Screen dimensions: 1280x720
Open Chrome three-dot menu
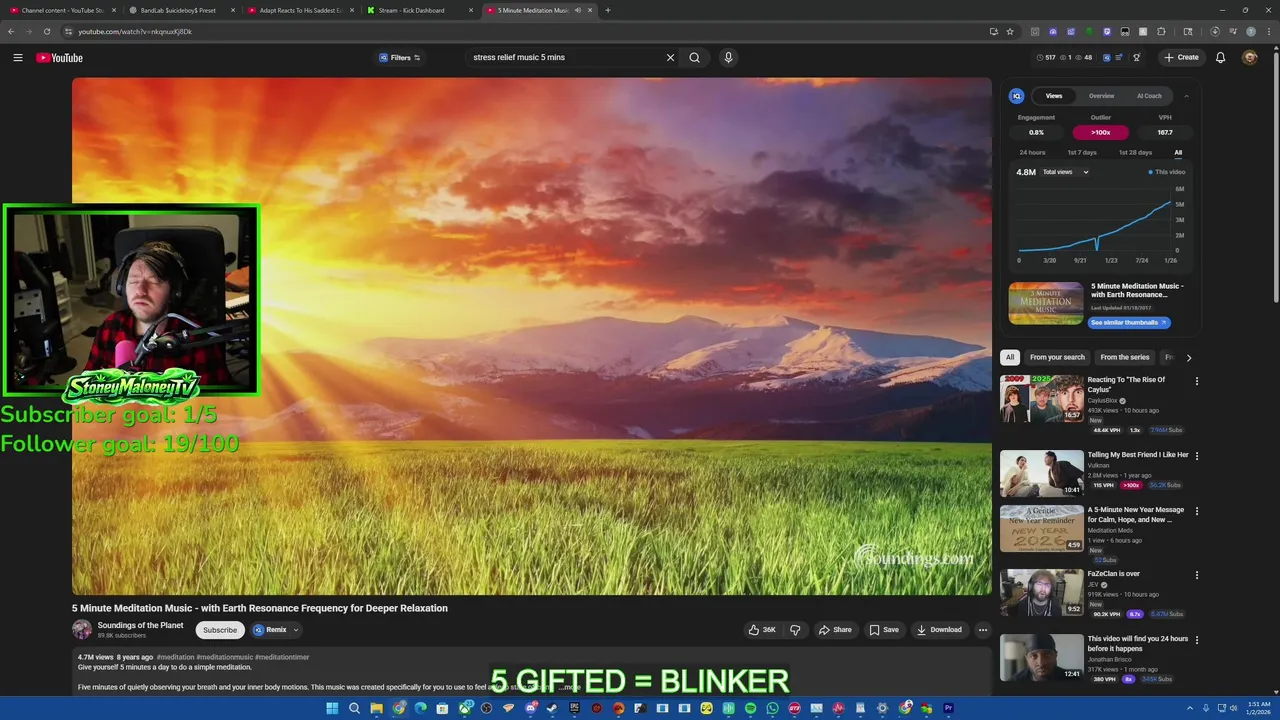[x=1268, y=31]
